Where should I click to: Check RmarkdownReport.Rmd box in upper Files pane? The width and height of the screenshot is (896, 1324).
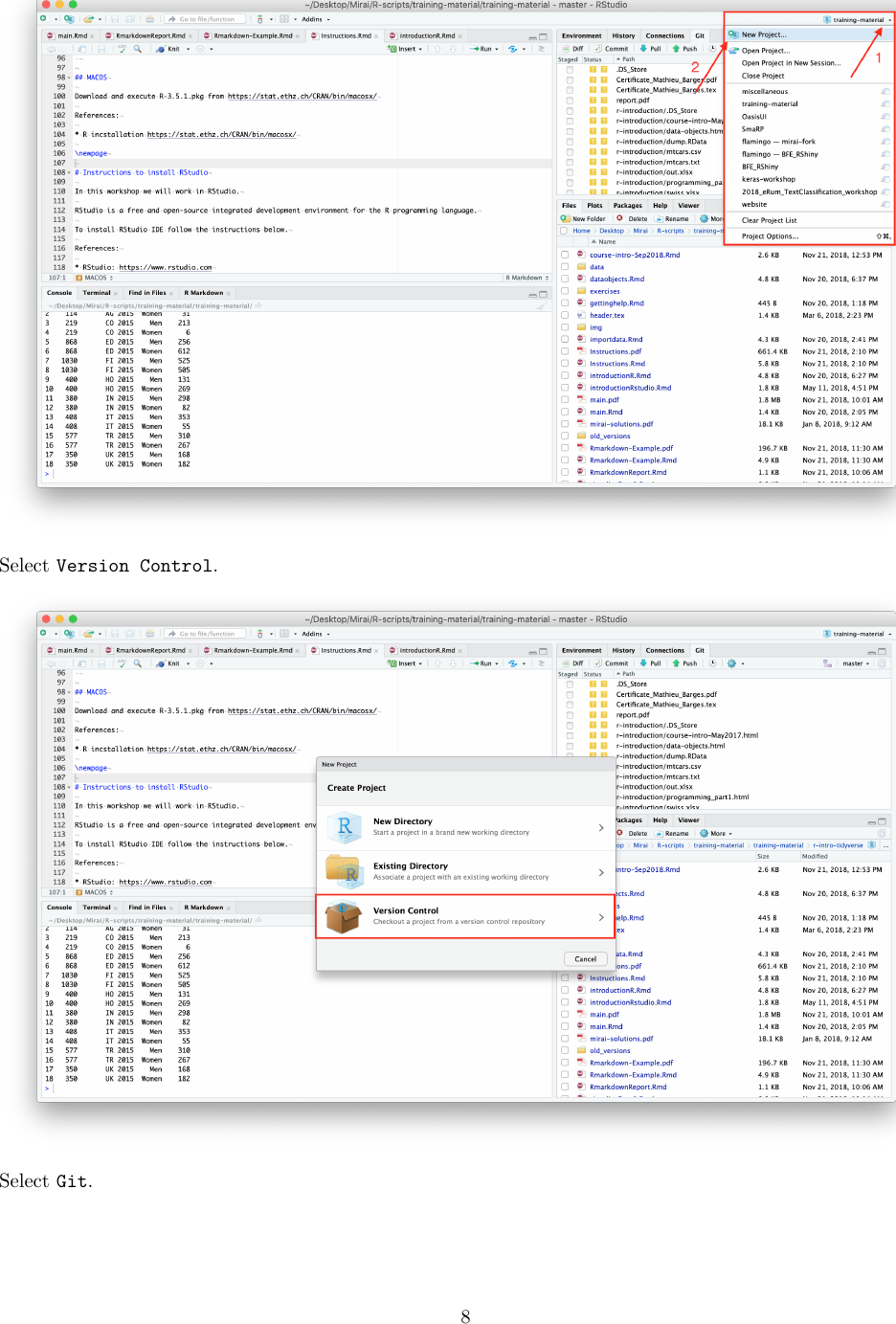565,472
